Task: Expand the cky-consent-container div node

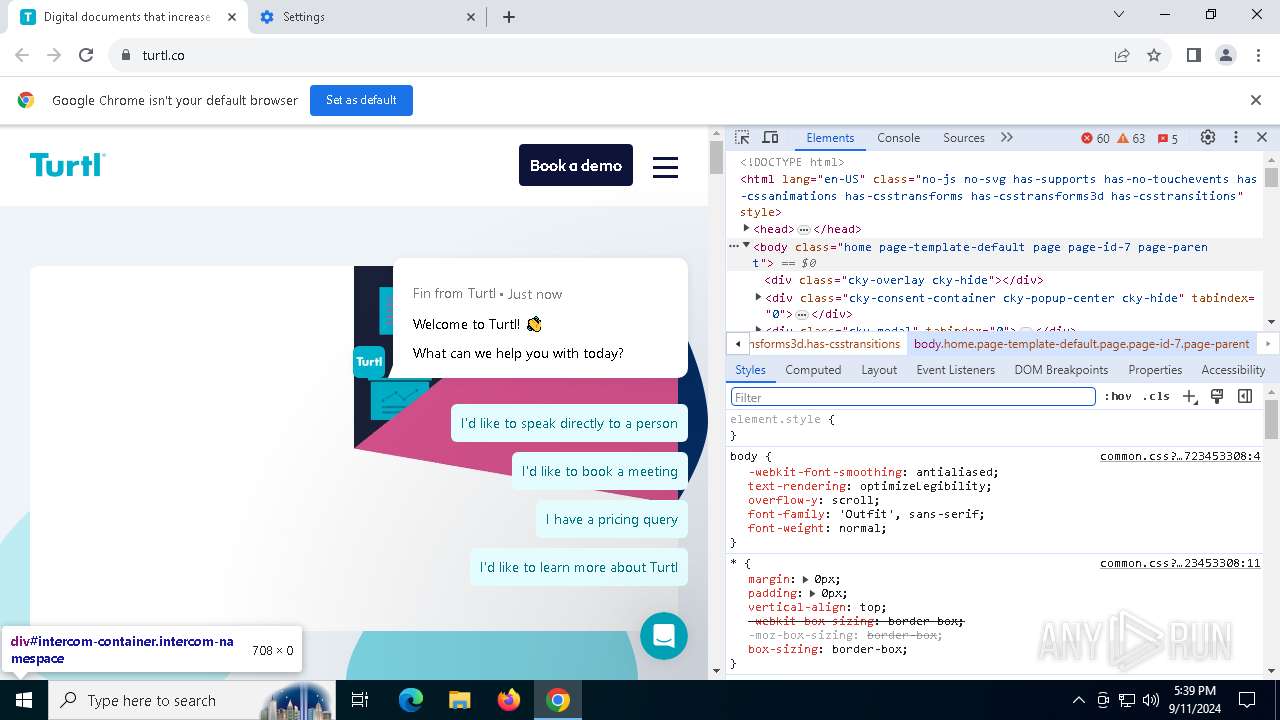Action: click(758, 298)
